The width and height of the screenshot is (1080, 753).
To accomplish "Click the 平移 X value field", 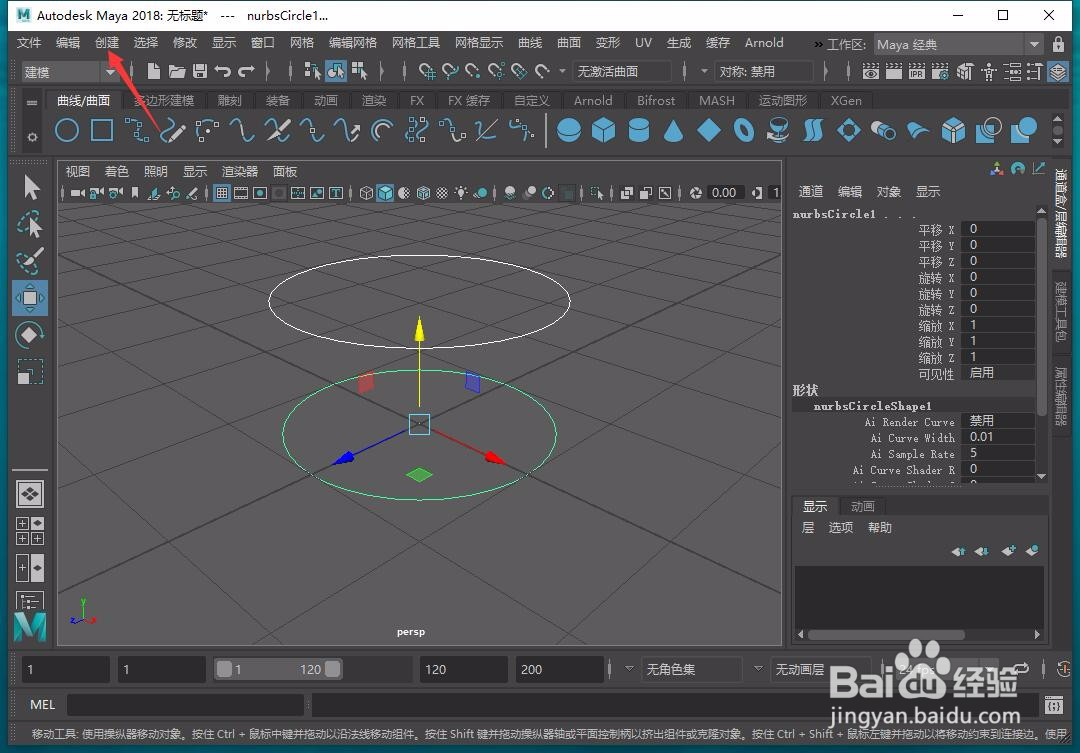I will [x=999, y=229].
